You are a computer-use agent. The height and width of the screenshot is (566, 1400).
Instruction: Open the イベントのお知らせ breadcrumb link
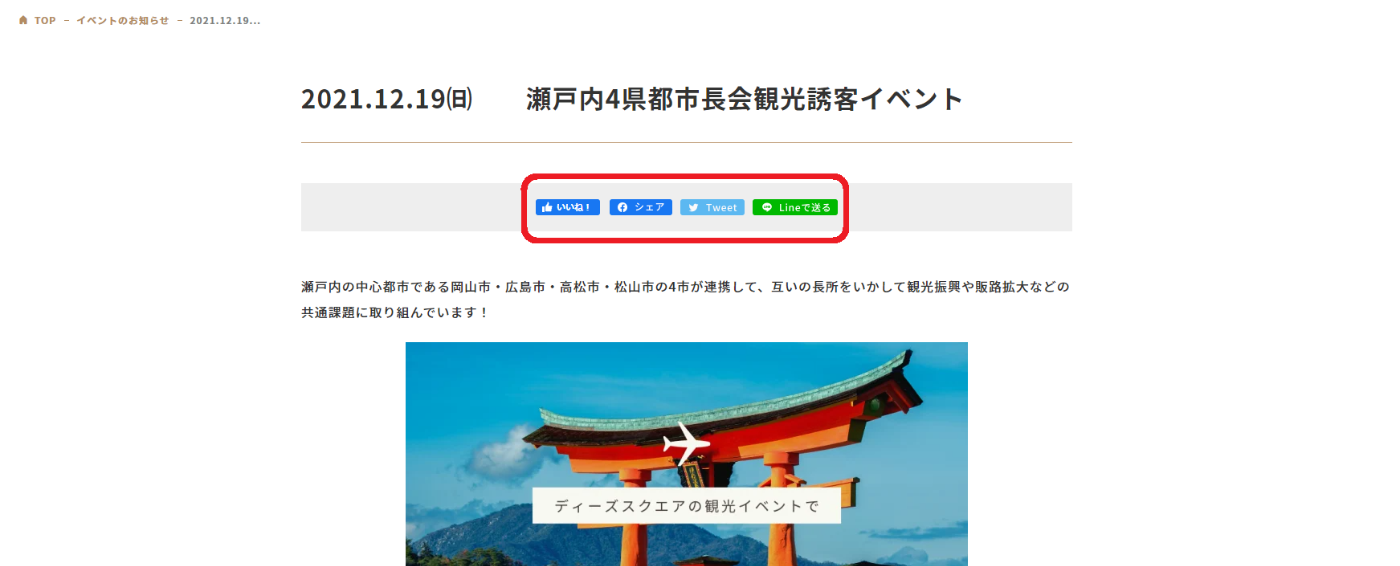point(122,20)
